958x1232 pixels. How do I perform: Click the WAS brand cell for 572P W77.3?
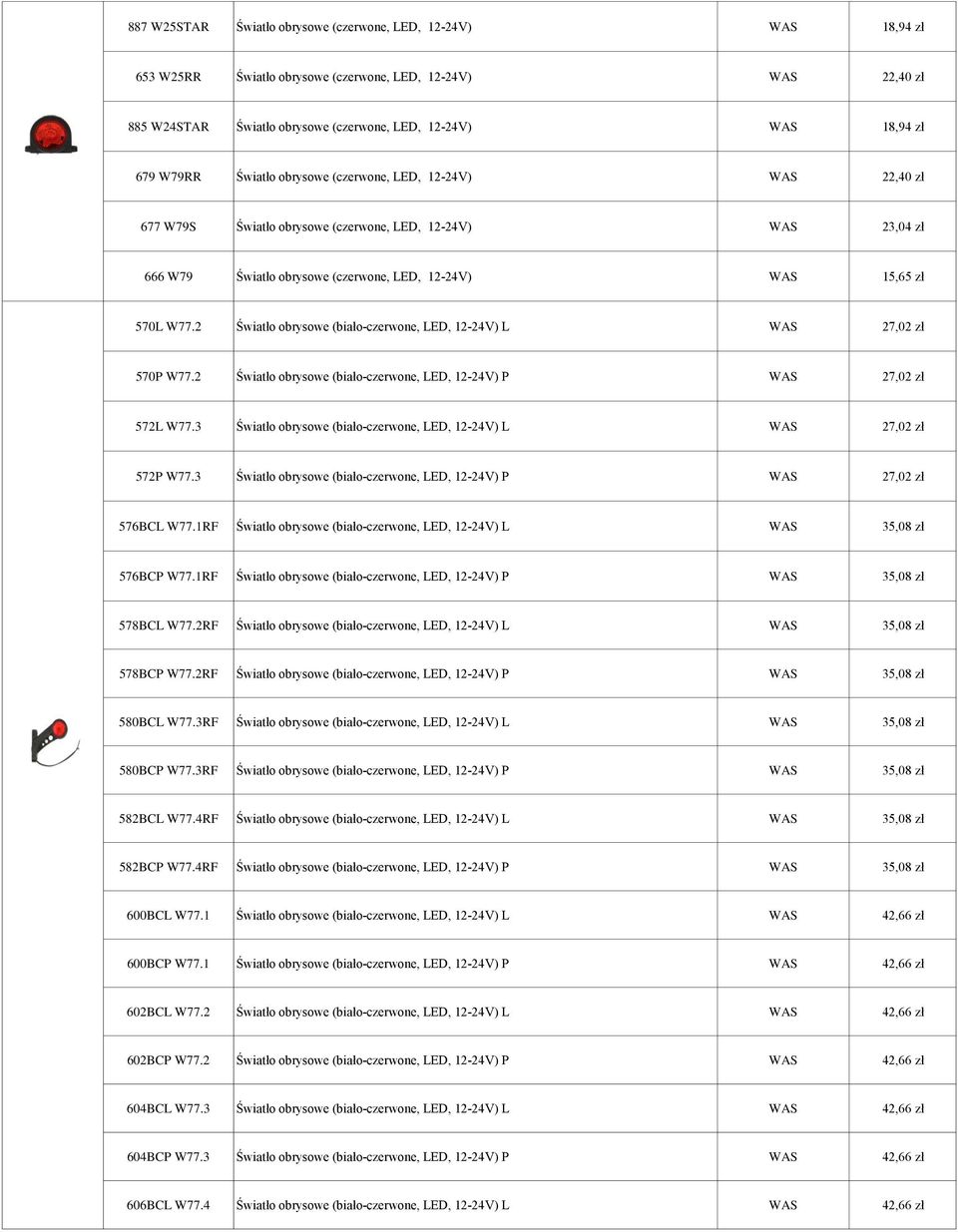(x=783, y=476)
